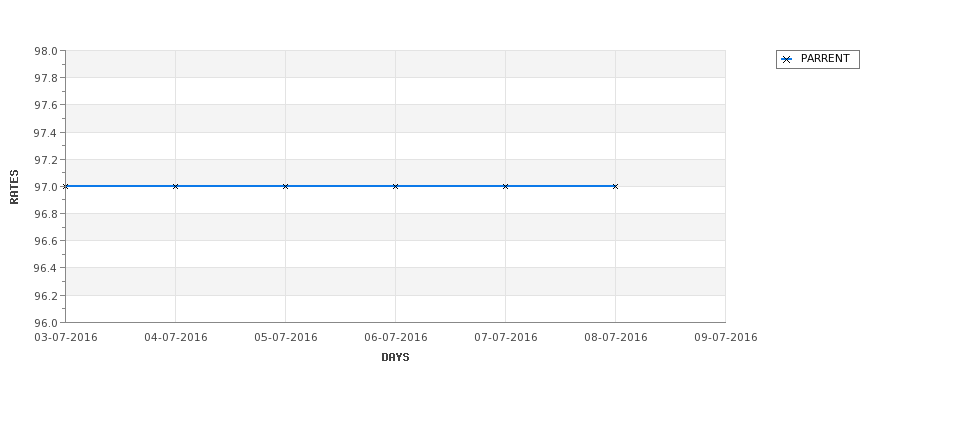
Task: Click the 96.0 y-axis tick label
Action: pyautogui.click(x=45, y=323)
